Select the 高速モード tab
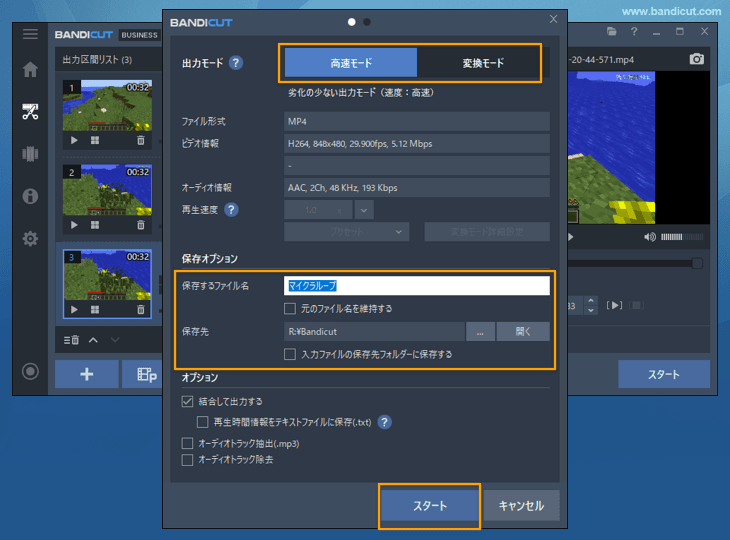730x540 pixels. 351,63
